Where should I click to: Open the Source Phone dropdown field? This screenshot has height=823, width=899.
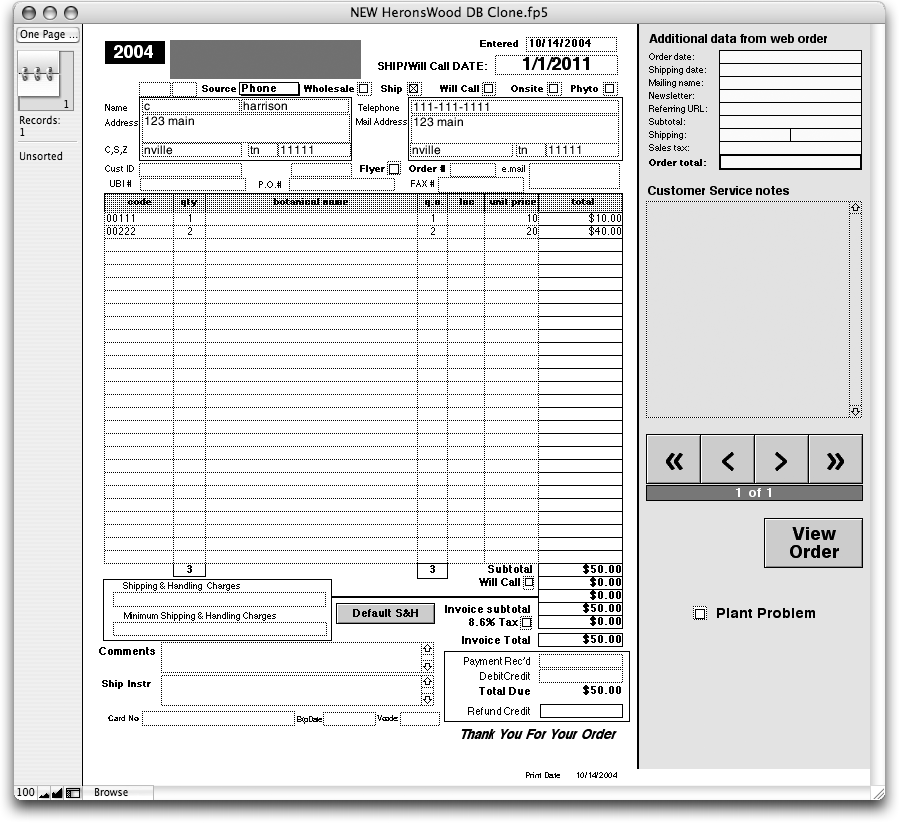(x=269, y=89)
